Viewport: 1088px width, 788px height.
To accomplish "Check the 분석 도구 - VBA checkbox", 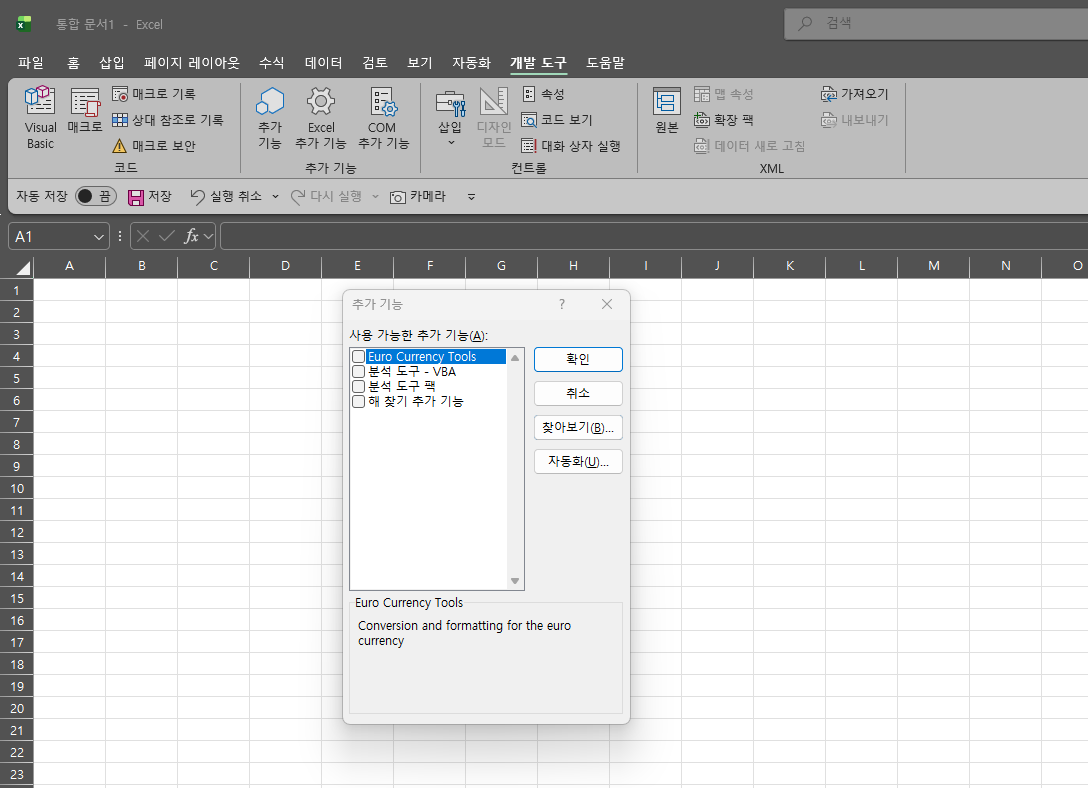I will point(359,372).
